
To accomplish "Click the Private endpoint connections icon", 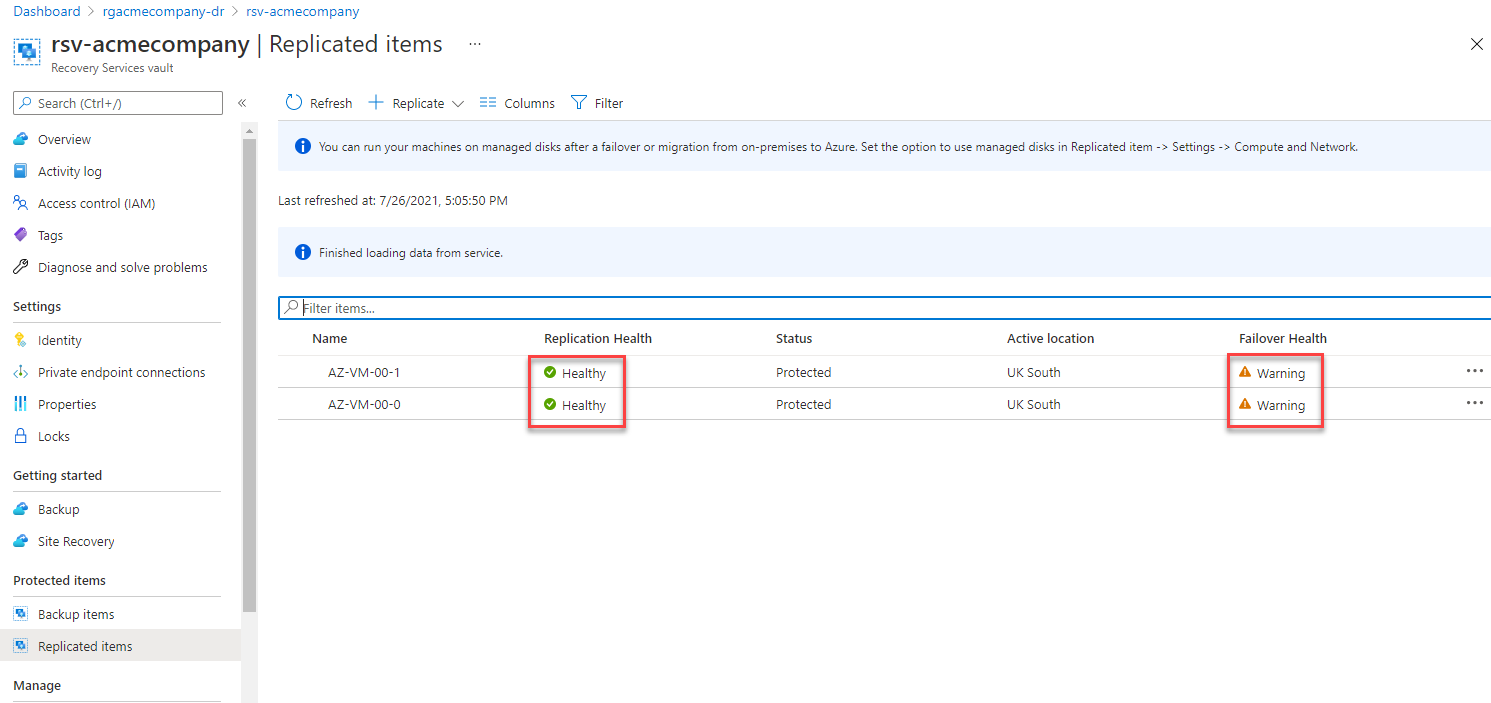I will [x=20, y=372].
